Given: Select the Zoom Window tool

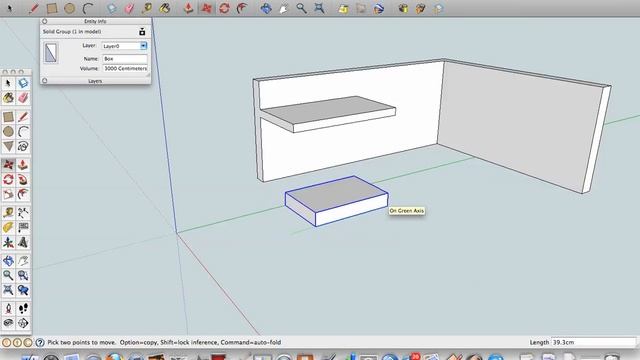Looking at the screenshot, I should 23,276.
